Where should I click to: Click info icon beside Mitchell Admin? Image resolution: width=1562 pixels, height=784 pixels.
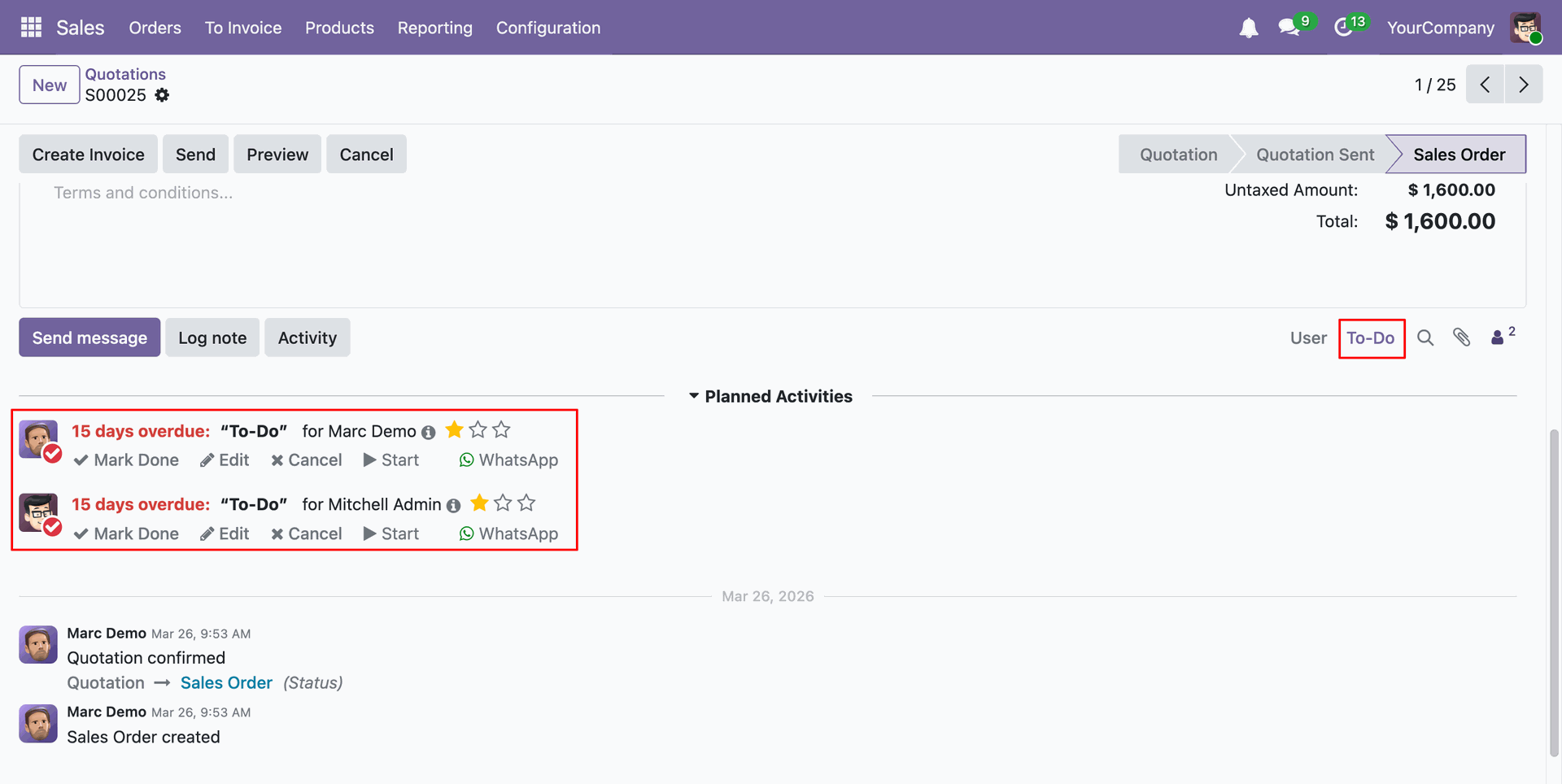tap(454, 505)
